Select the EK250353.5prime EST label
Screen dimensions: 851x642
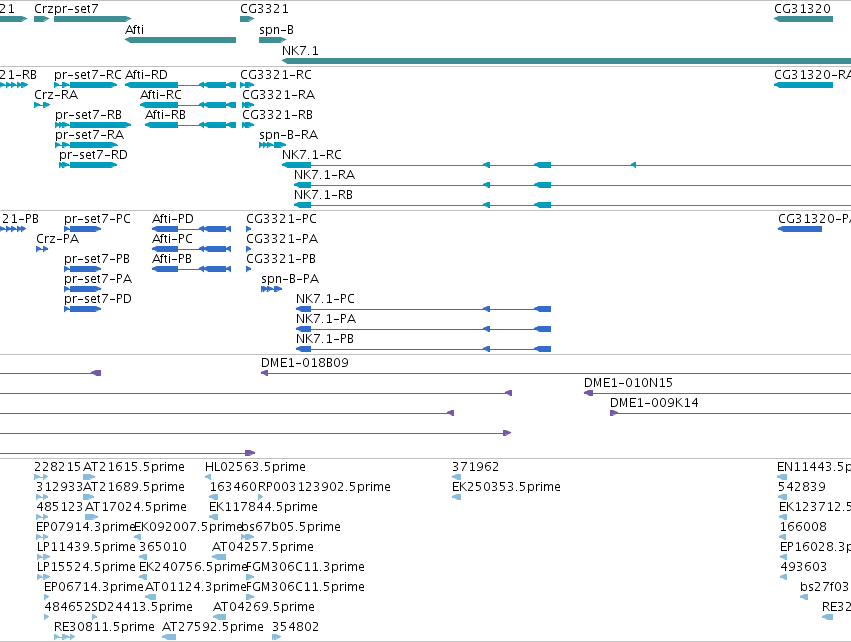[x=506, y=487]
